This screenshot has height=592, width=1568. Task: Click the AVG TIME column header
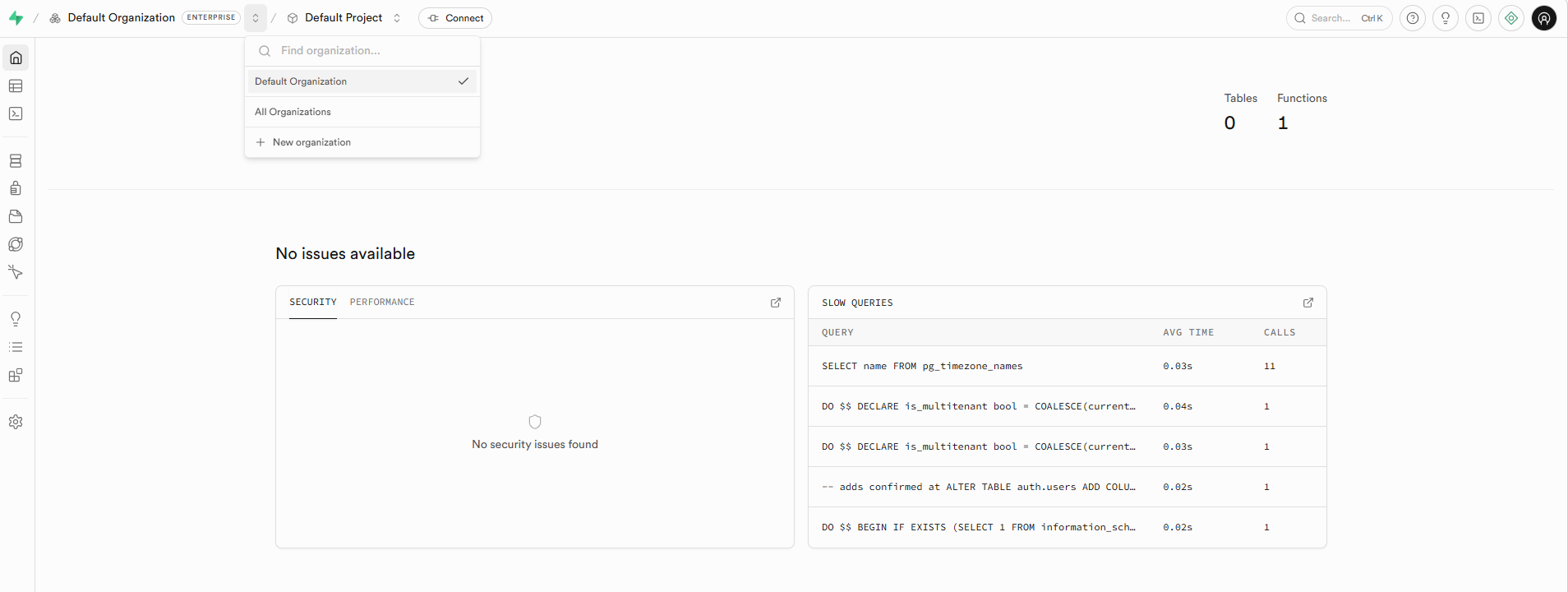pyautogui.click(x=1188, y=333)
